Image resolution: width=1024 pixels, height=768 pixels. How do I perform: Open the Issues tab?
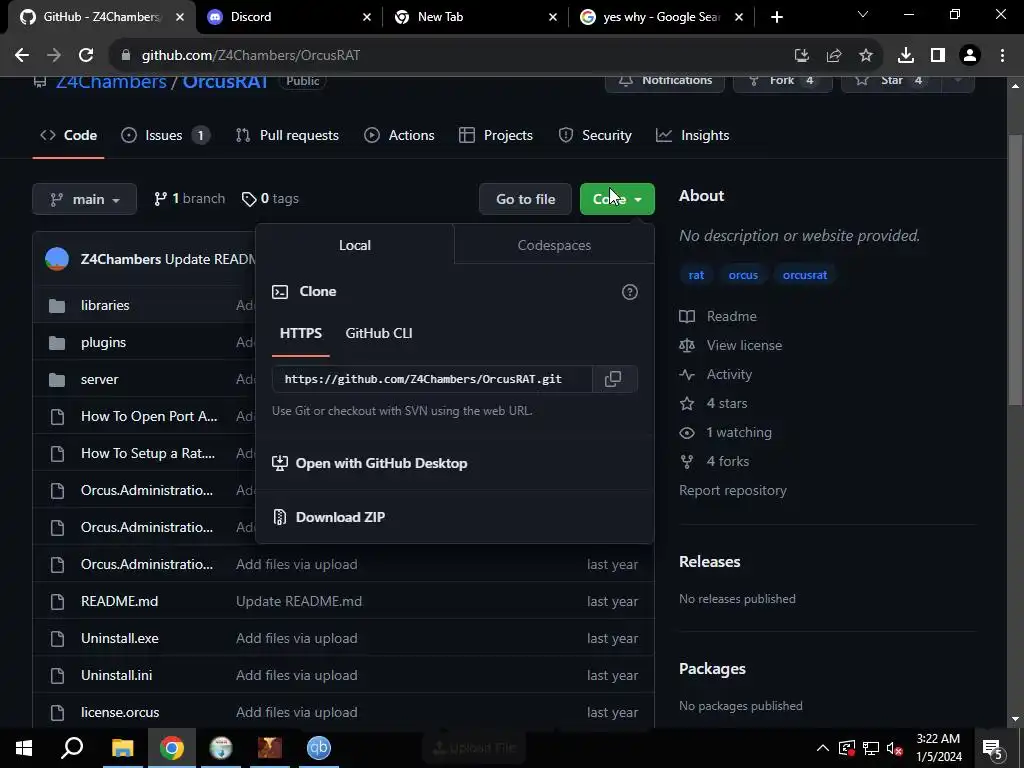point(165,135)
